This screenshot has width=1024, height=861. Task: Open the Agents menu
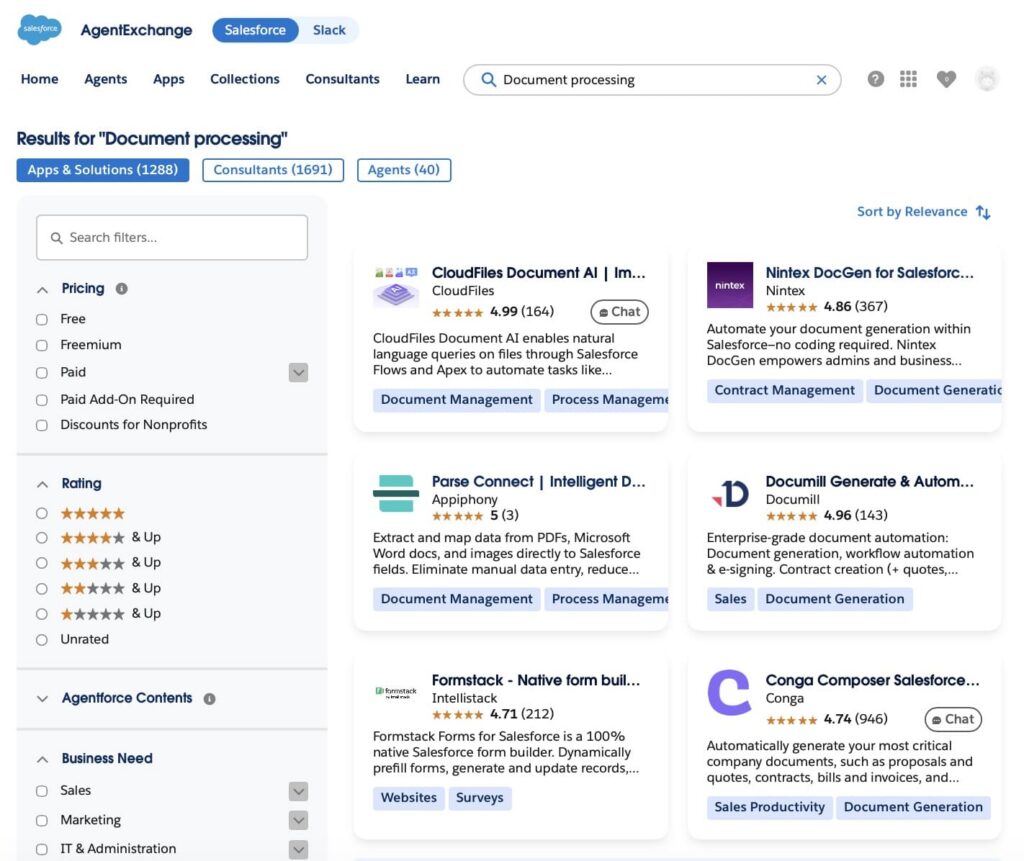tap(106, 79)
